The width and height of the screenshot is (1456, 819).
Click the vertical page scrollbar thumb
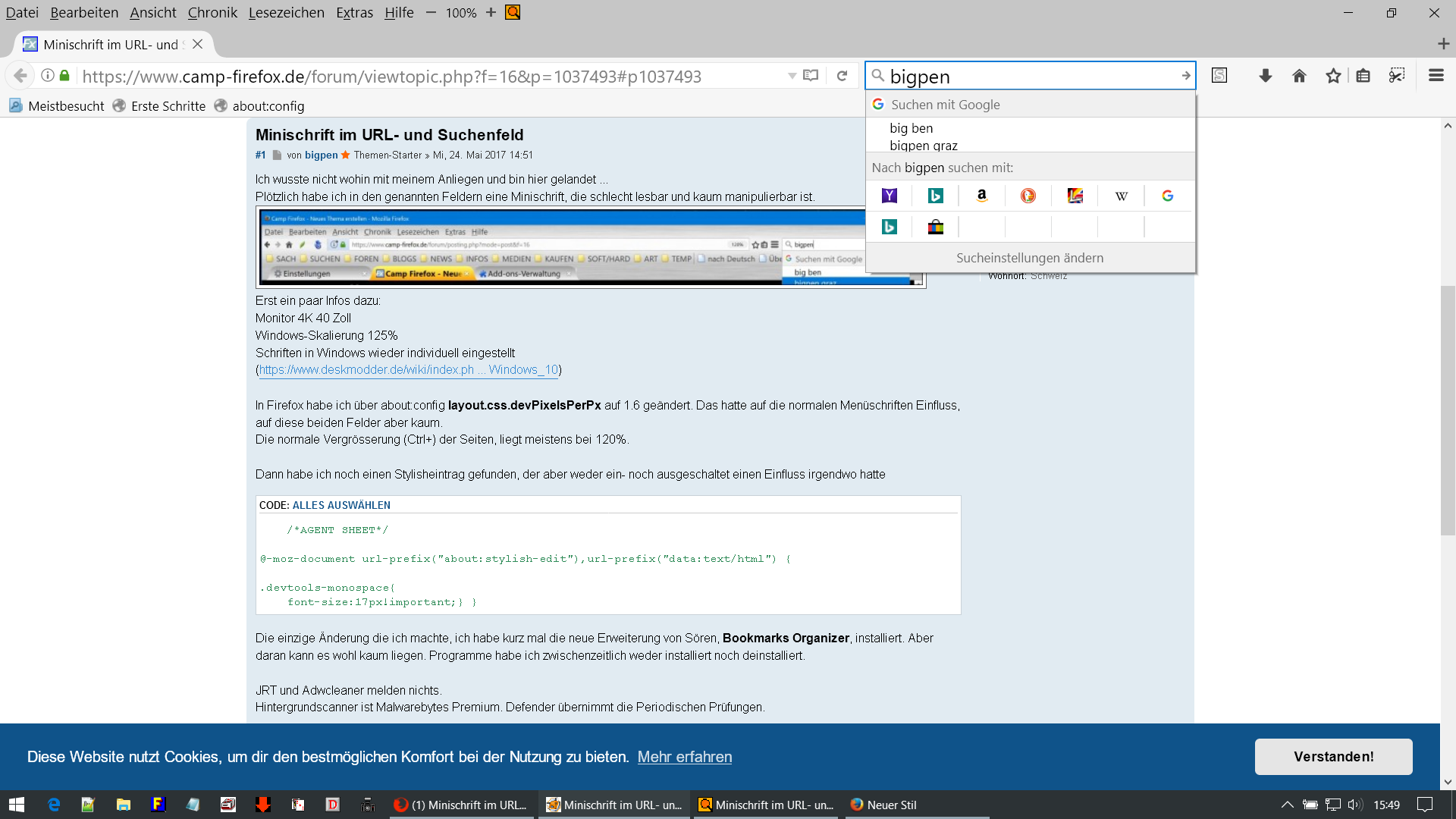tap(1447, 409)
